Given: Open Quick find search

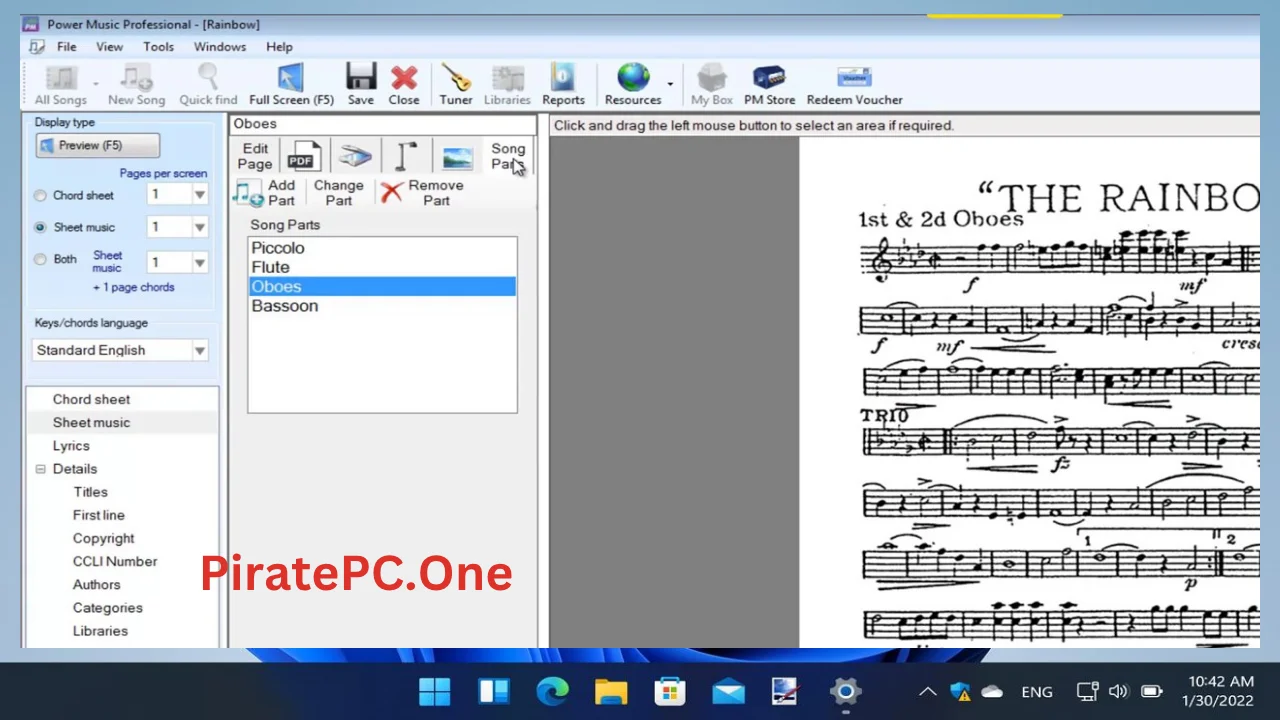Looking at the screenshot, I should pyautogui.click(x=208, y=85).
